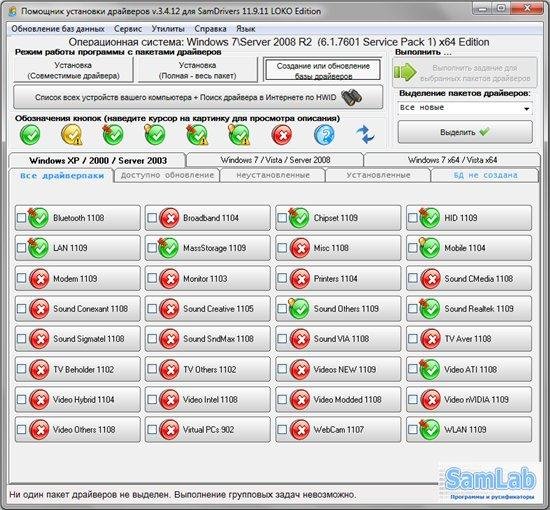Viewport: 550px width, 510px height.
Task: Open the driver pack selection dropdown
Action: pos(465,108)
